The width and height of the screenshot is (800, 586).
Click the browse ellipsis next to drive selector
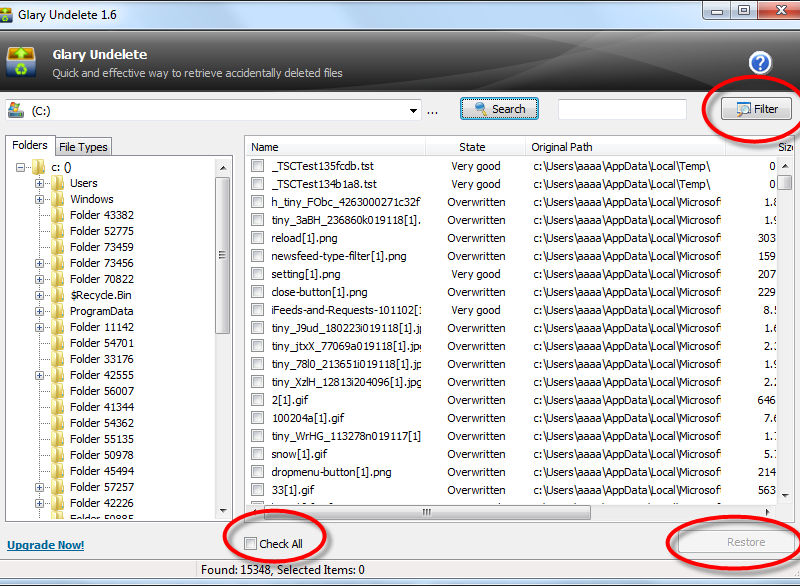click(432, 111)
